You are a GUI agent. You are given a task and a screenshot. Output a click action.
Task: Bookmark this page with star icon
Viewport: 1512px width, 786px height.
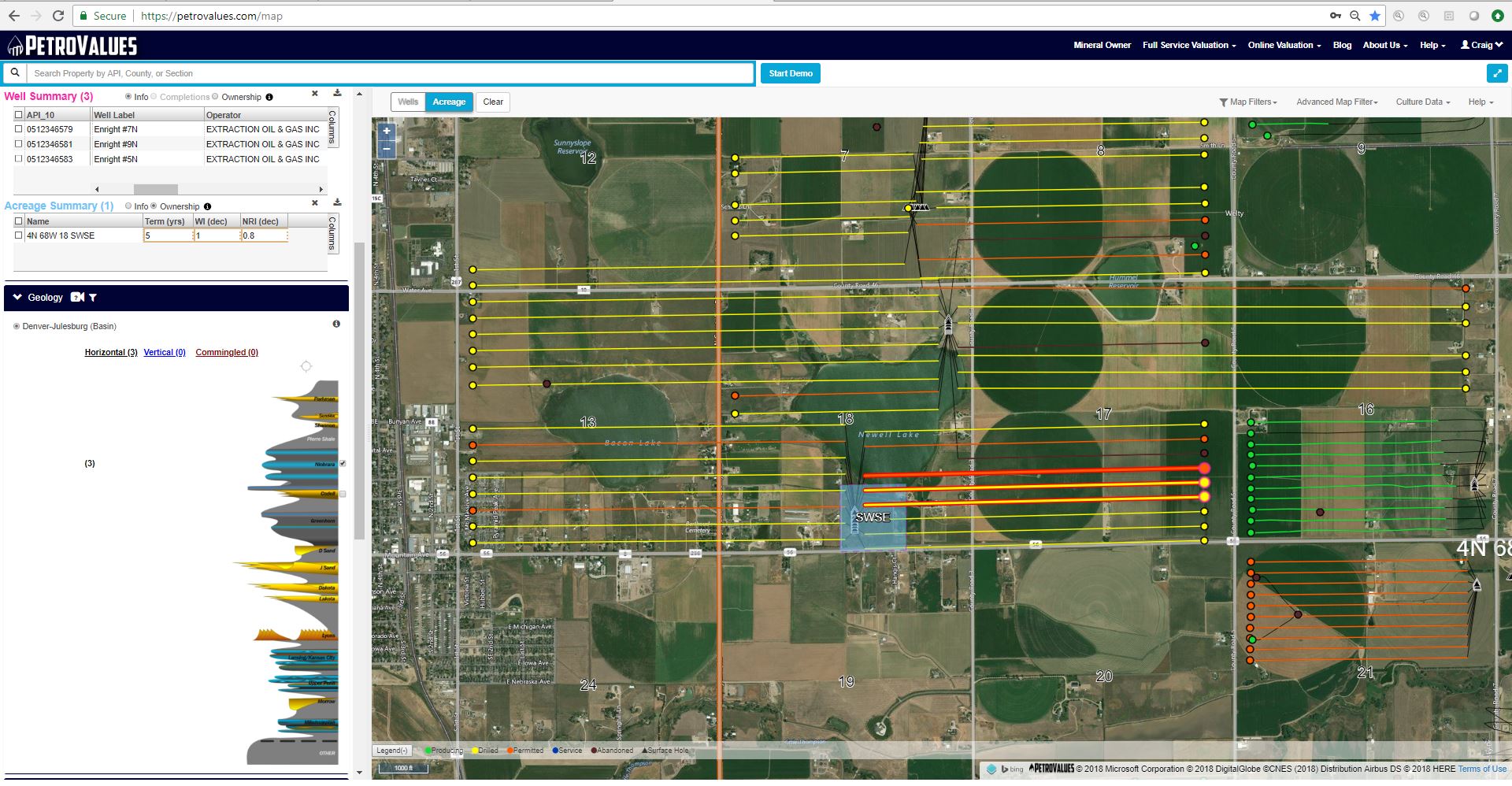click(x=1375, y=16)
